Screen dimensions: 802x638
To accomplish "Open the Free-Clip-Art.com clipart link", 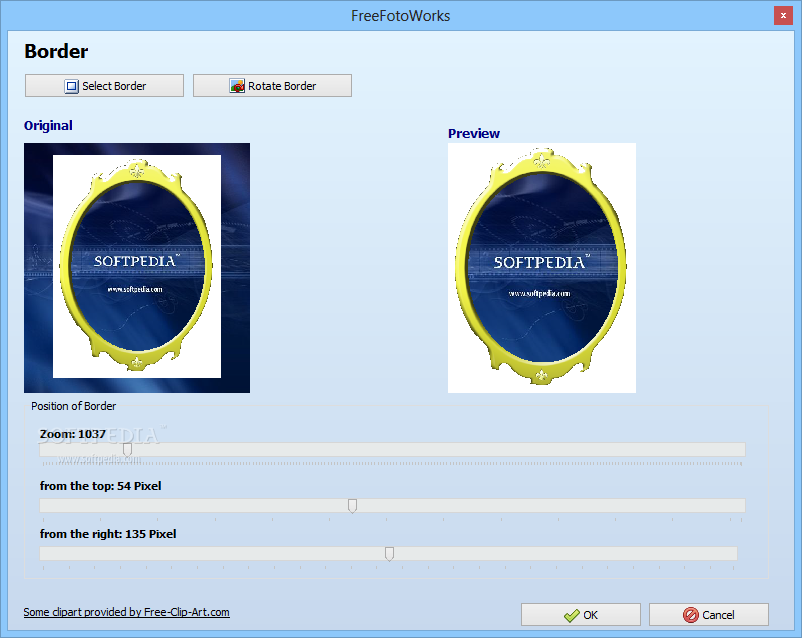I will (126, 612).
